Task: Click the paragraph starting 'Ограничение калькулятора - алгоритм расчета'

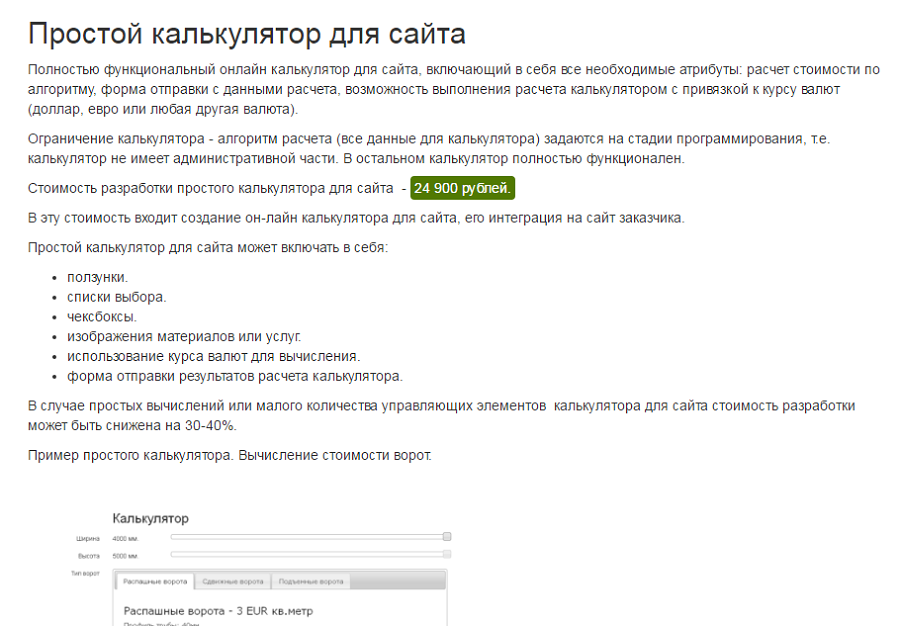Action: pos(429,149)
